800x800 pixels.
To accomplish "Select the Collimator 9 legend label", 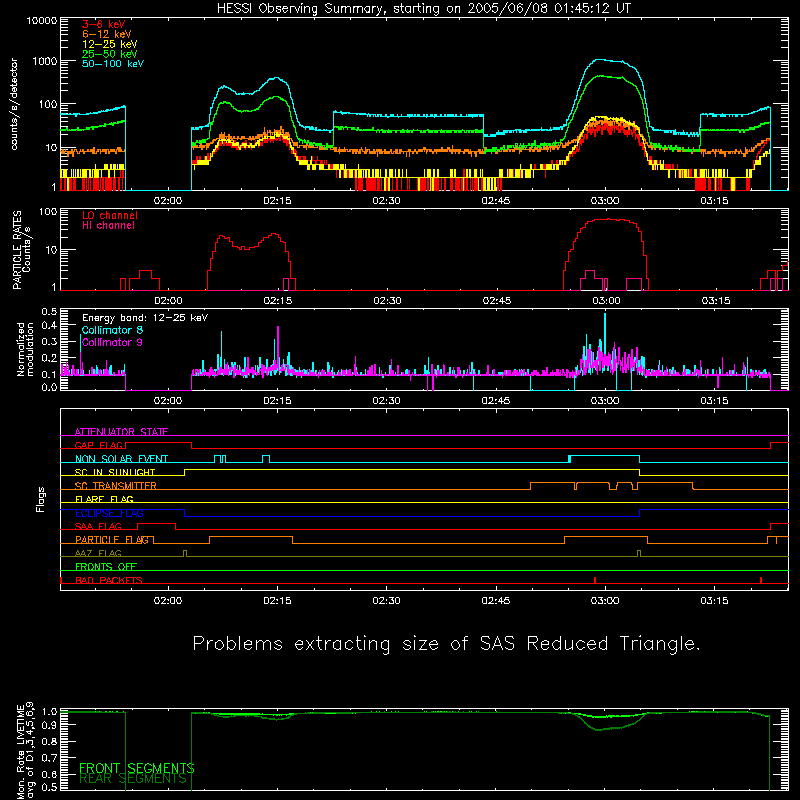I will point(112,342).
